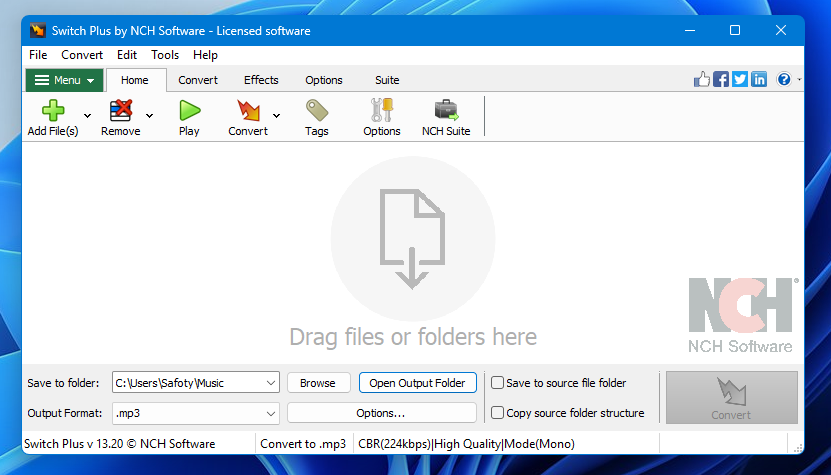Screen dimensions: 831x475
Task: Click 'Convert to .mp3' status bar text
Action: [303, 444]
